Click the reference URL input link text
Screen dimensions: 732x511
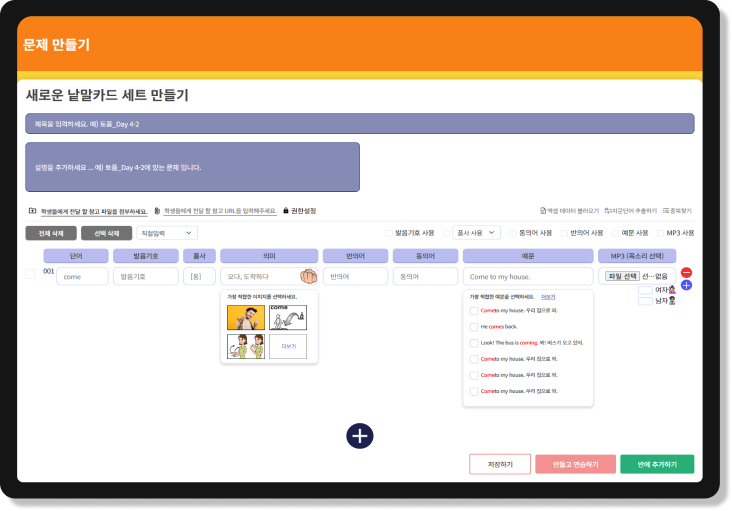click(220, 211)
